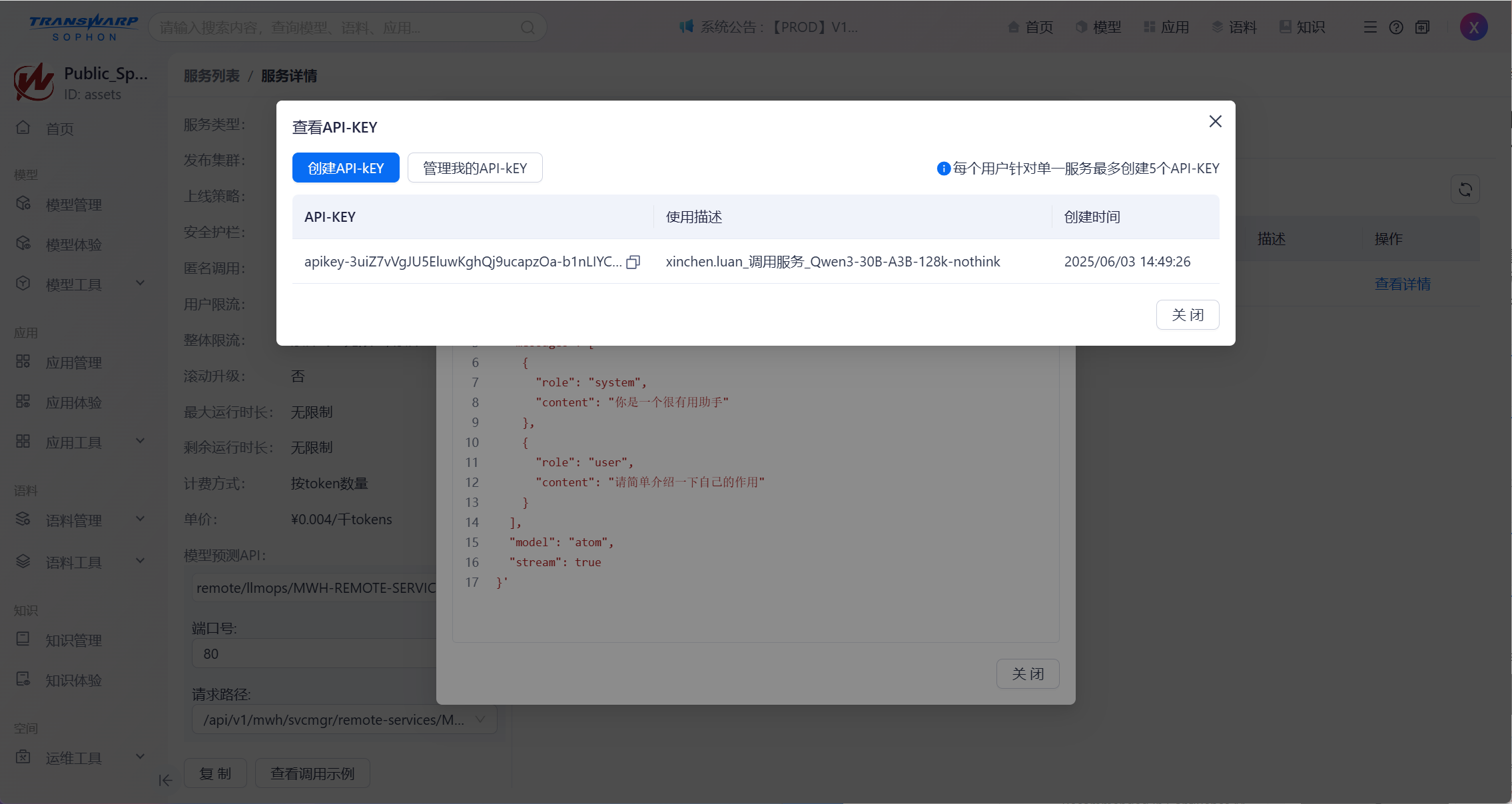Click 应用管理 sidebar icon
The height and width of the screenshot is (804, 1512).
pyautogui.click(x=23, y=361)
